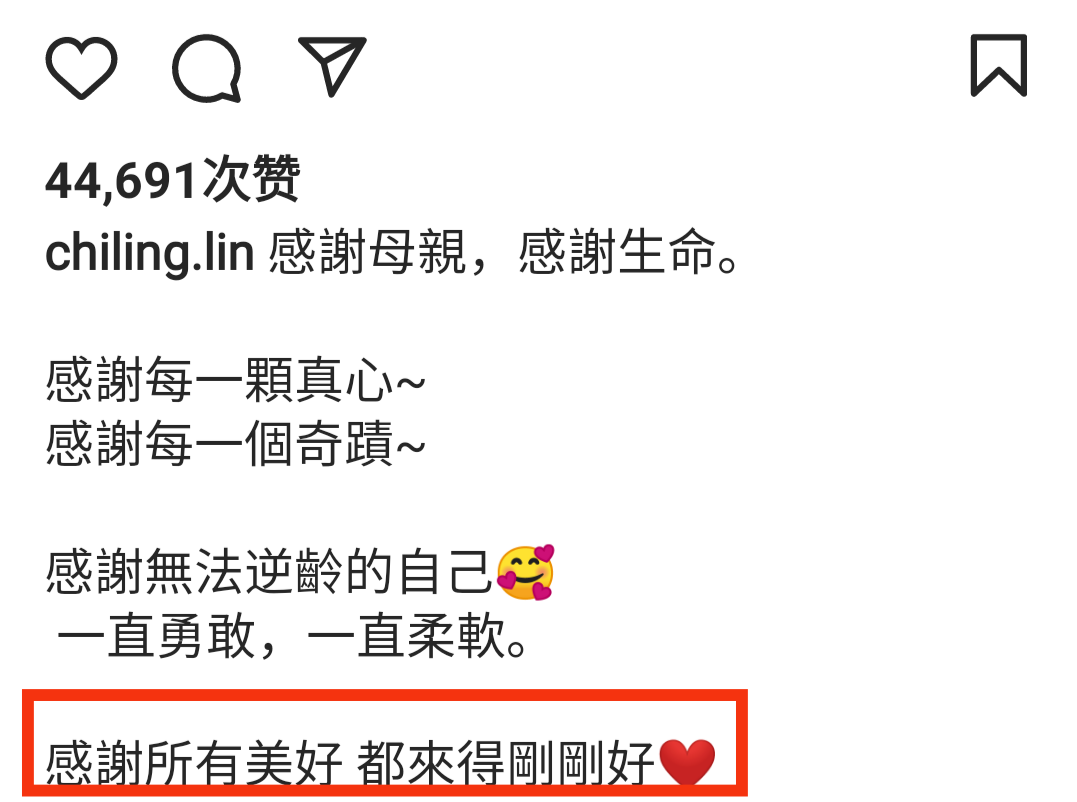The width and height of the screenshot is (1077, 802).
Task: Click the 次赞 likes label
Action: click(251, 179)
